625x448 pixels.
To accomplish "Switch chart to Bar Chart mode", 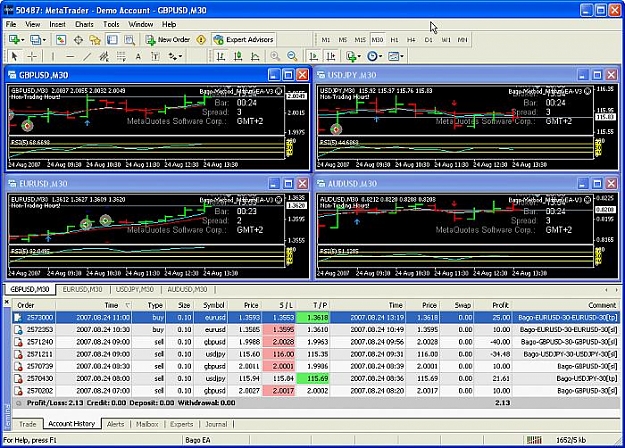I will (220, 56).
